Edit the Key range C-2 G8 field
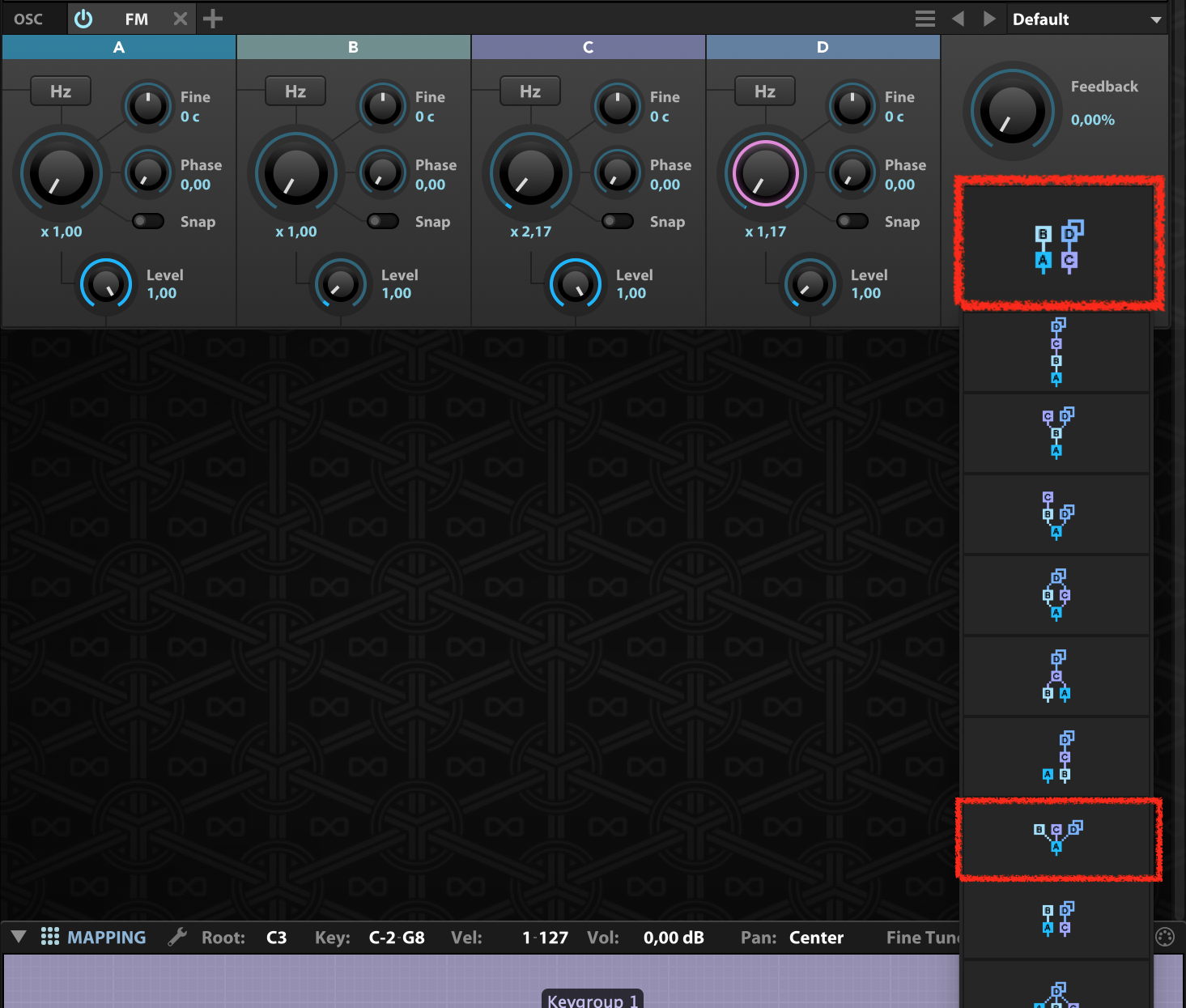This screenshot has width=1186, height=1008. pos(397,938)
